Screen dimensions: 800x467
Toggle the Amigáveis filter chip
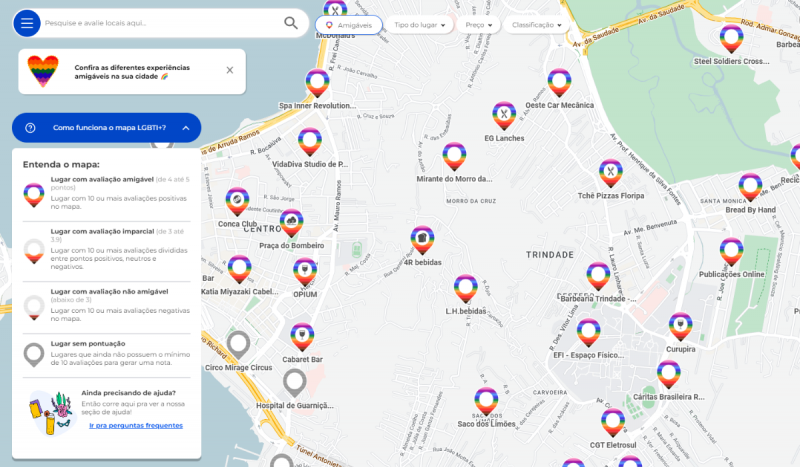pyautogui.click(x=348, y=25)
